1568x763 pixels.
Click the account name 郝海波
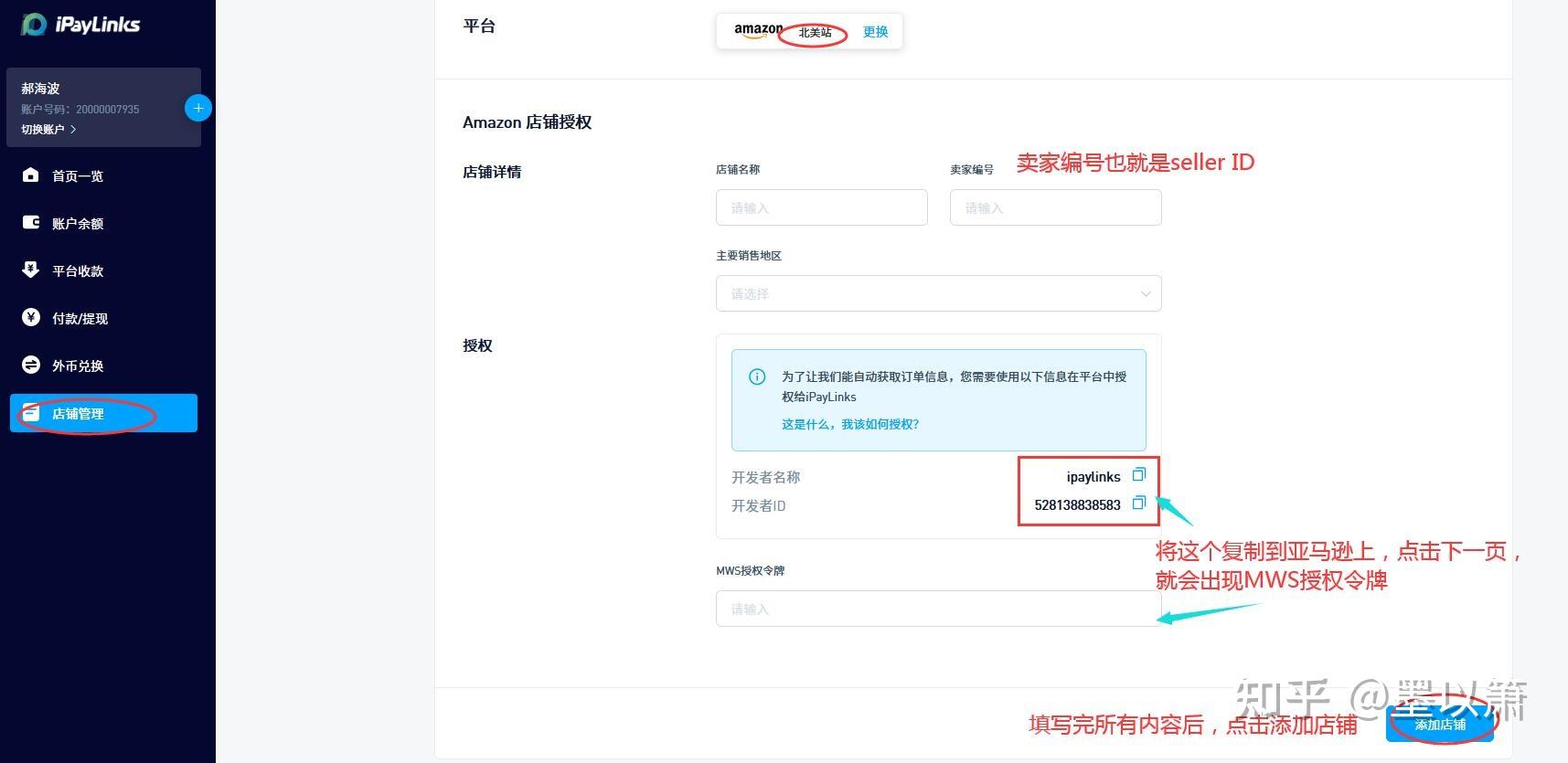pos(40,89)
